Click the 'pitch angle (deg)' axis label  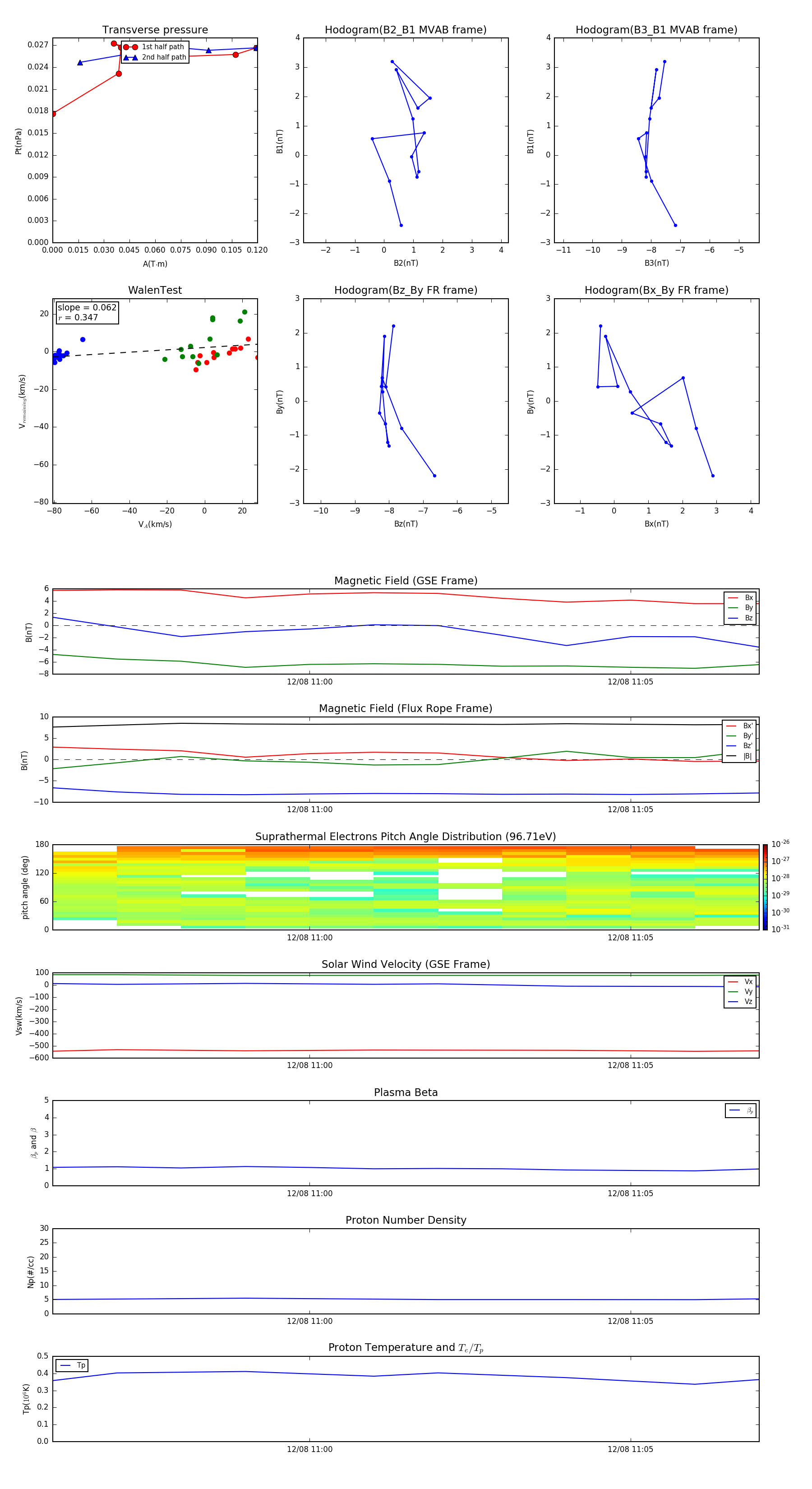(25, 887)
